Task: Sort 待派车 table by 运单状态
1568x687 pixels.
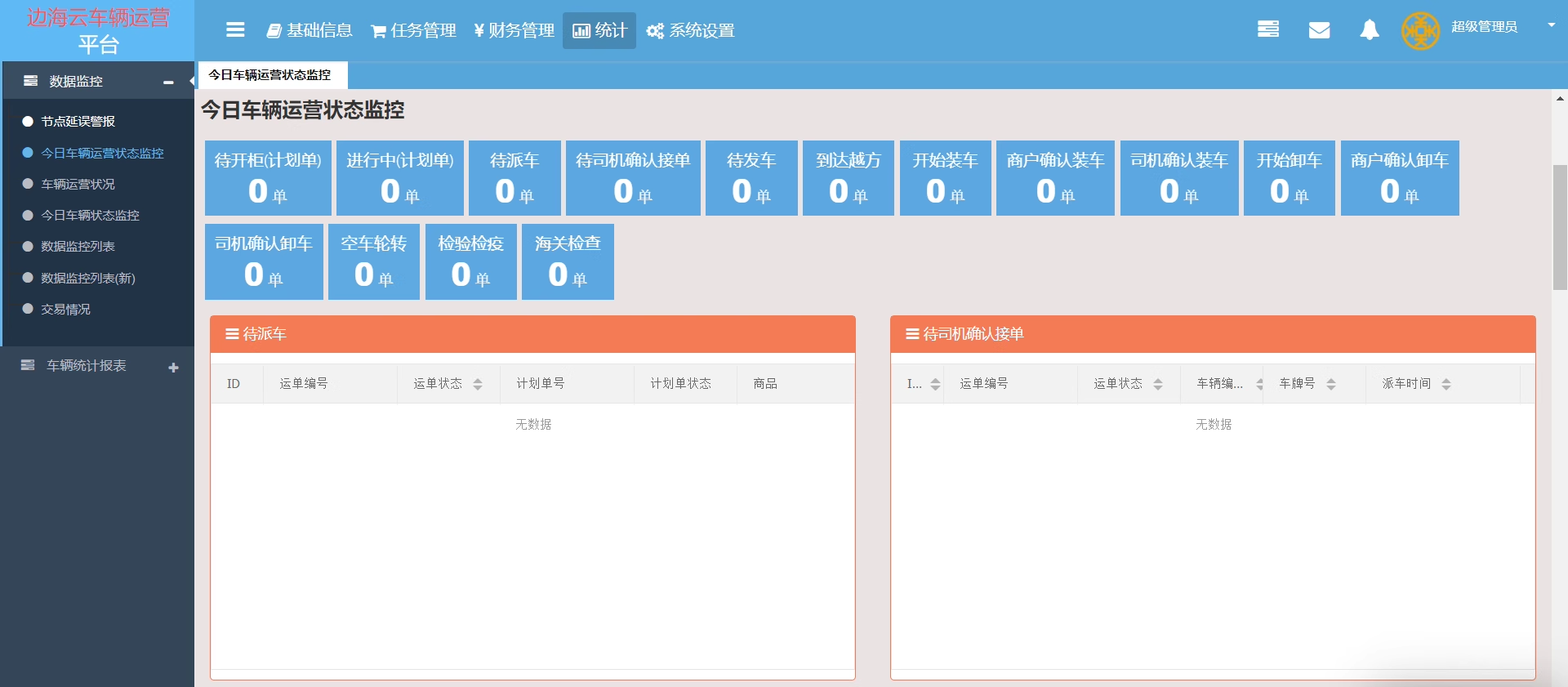Action: coord(478,384)
